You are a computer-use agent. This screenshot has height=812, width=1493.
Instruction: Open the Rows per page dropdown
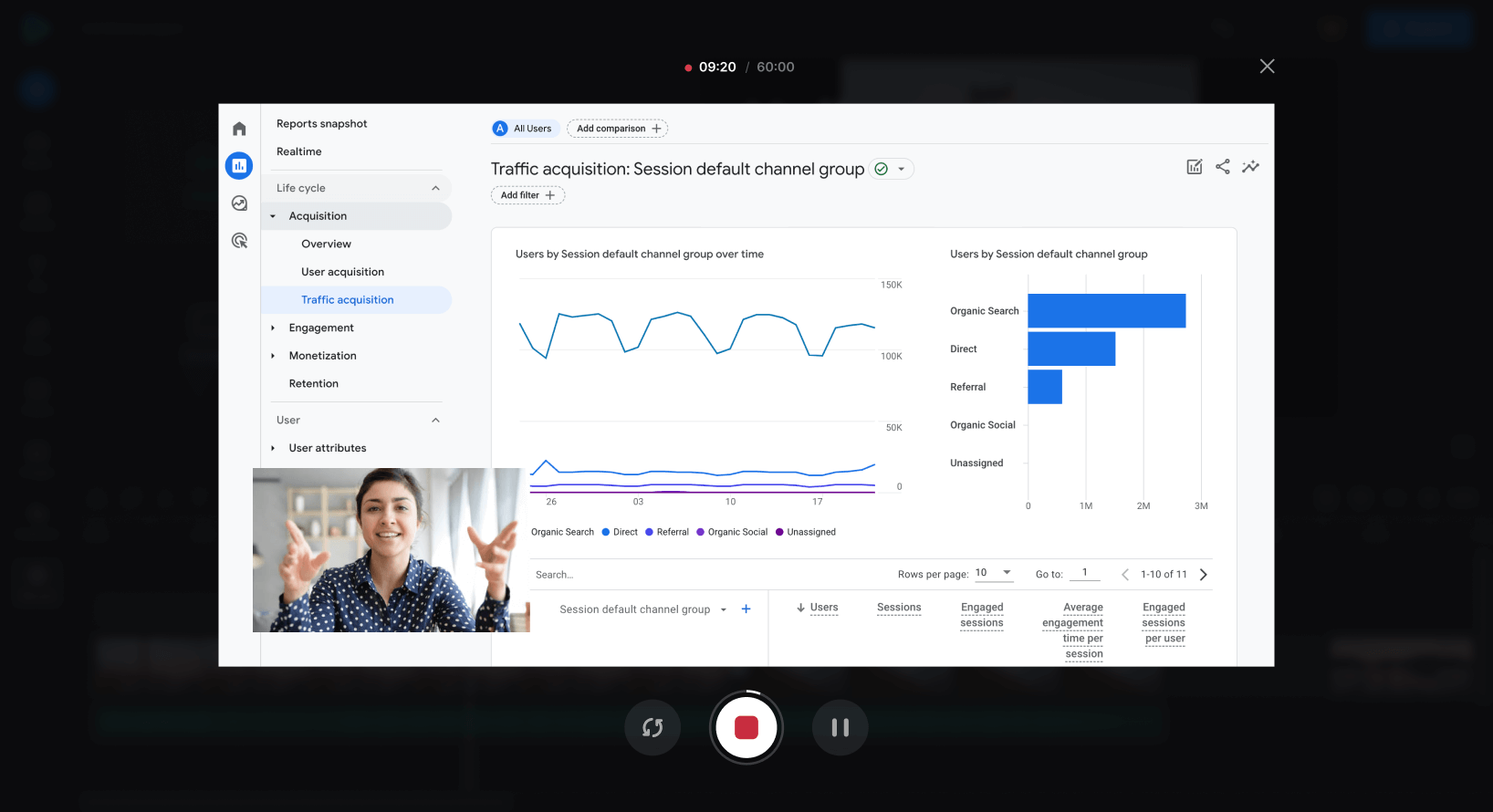coord(993,573)
